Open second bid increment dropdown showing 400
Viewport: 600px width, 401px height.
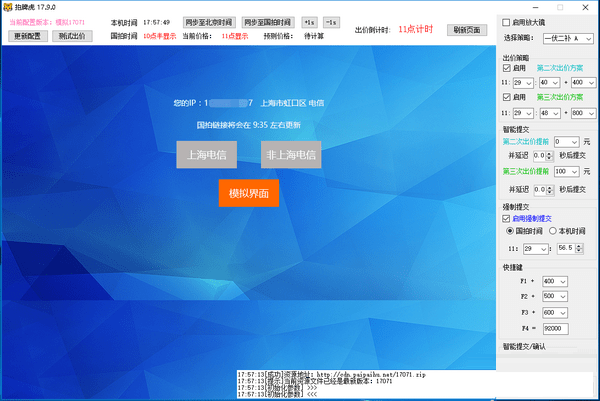coord(583,83)
